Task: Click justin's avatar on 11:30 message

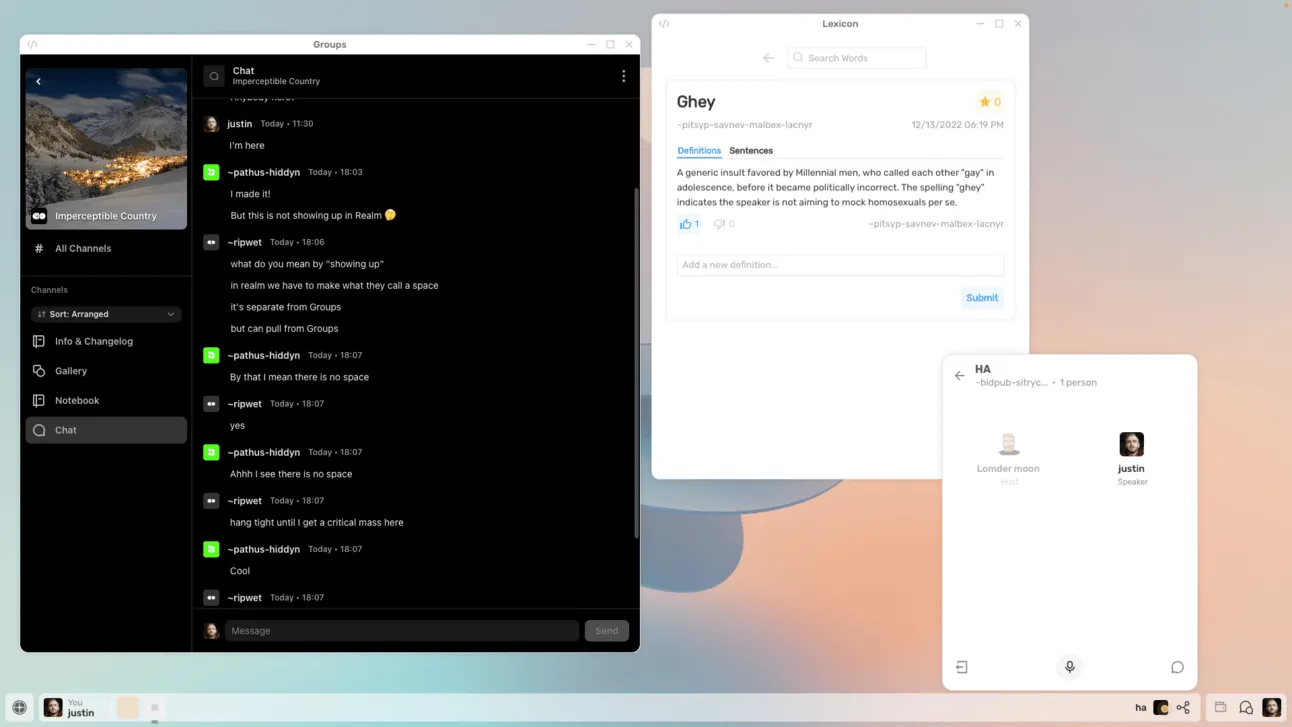Action: point(211,124)
